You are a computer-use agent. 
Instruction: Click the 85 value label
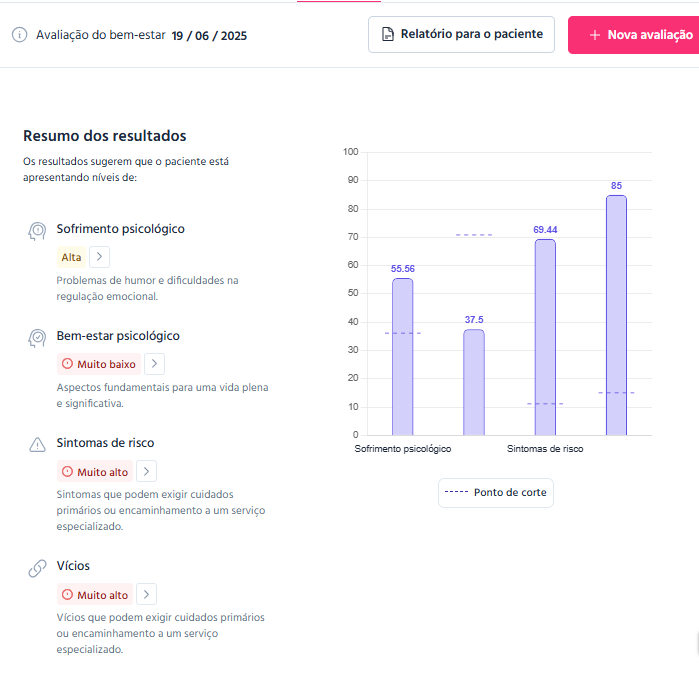pyautogui.click(x=616, y=185)
